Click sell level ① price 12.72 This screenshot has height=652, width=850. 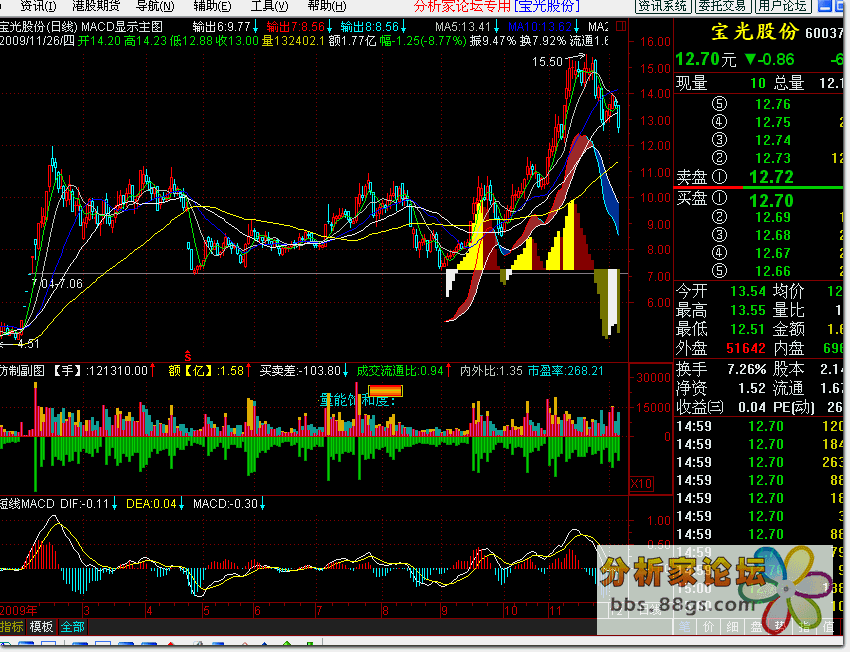tap(771, 177)
